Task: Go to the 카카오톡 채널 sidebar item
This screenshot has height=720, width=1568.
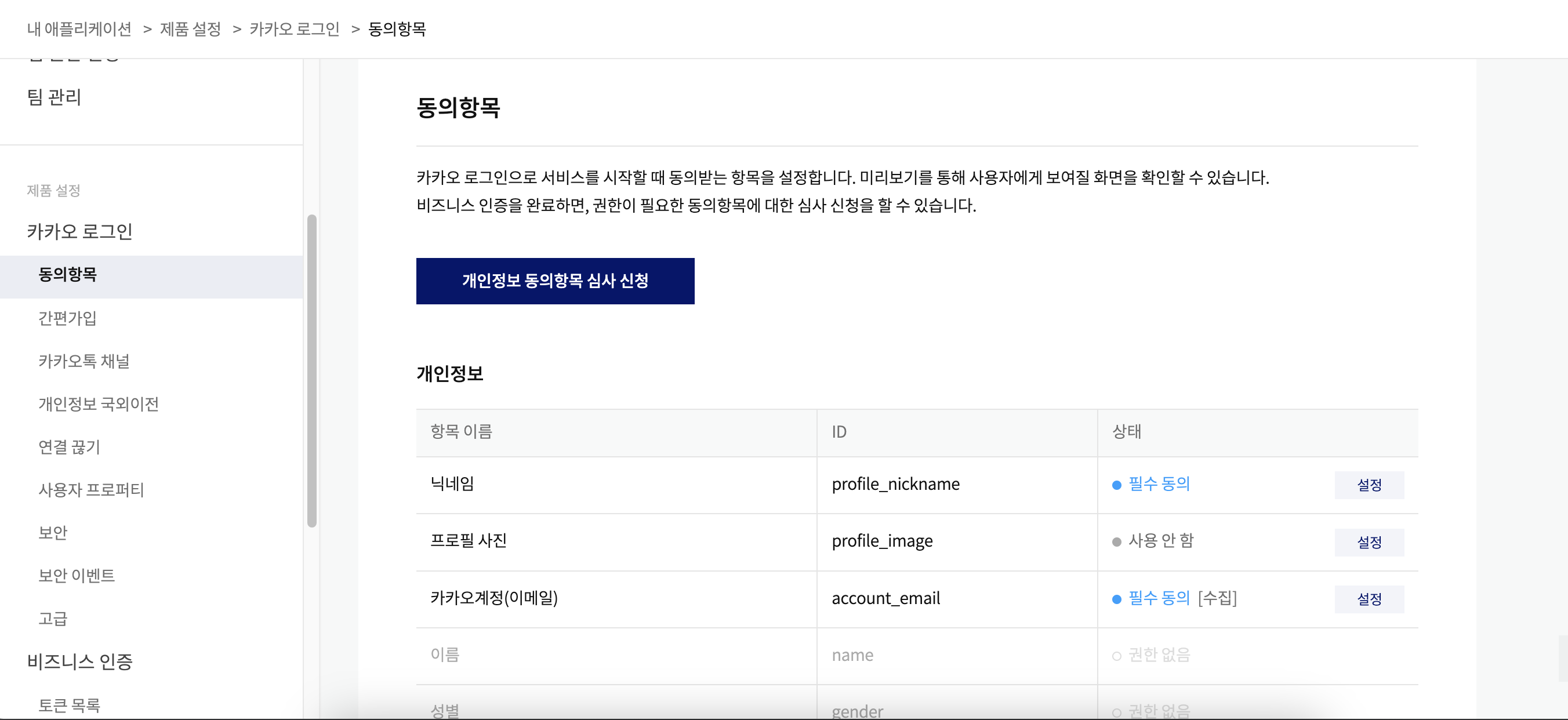Action: coord(84,361)
